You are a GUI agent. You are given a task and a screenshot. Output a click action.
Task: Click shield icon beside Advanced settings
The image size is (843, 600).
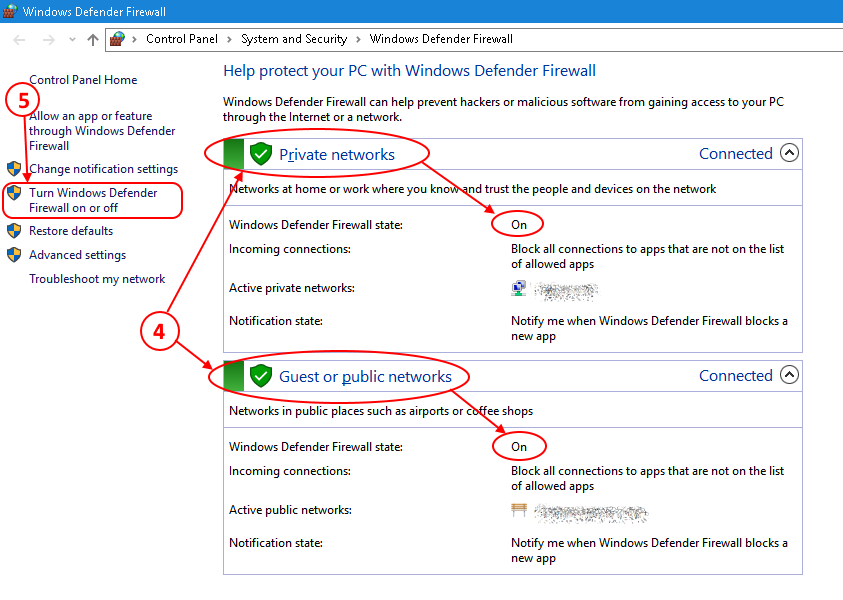point(14,255)
